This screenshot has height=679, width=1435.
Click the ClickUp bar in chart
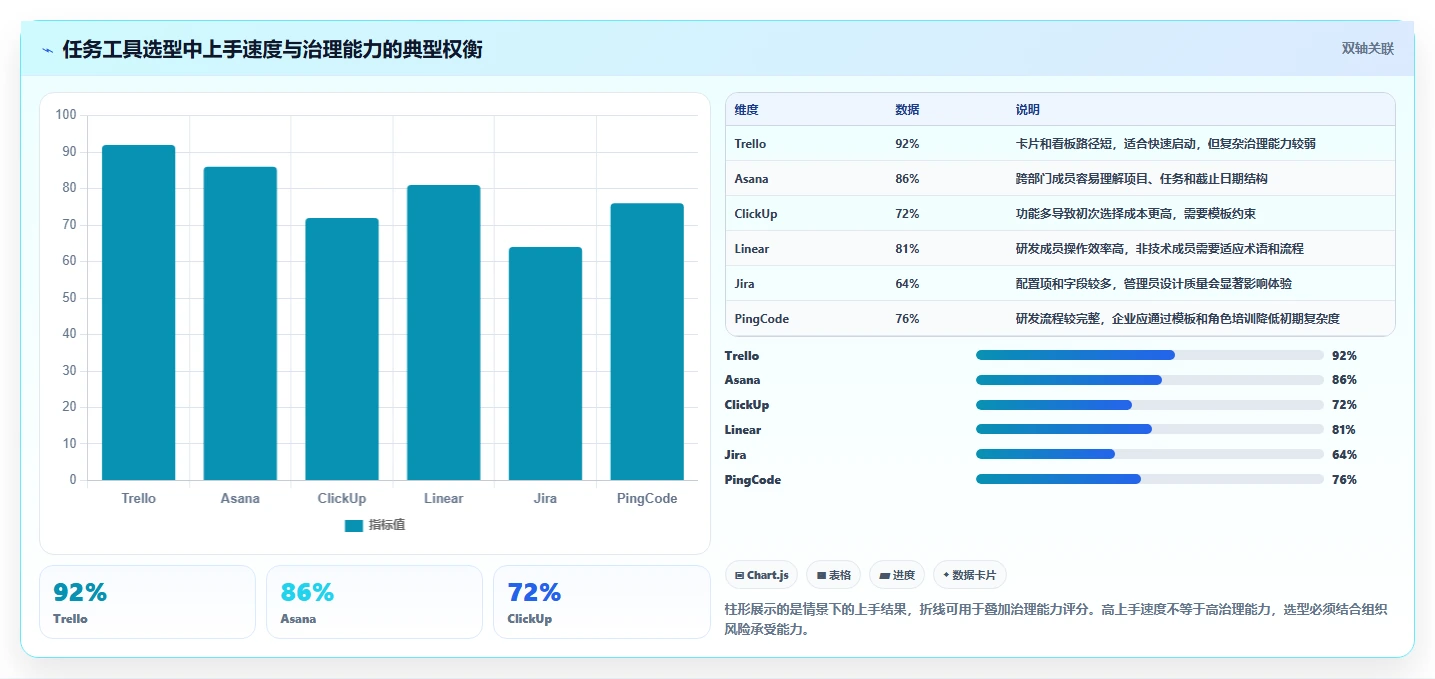pos(342,349)
